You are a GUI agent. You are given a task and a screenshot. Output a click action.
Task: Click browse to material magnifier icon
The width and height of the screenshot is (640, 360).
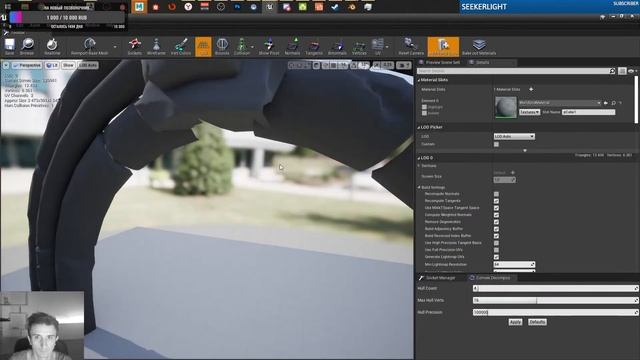coord(613,103)
